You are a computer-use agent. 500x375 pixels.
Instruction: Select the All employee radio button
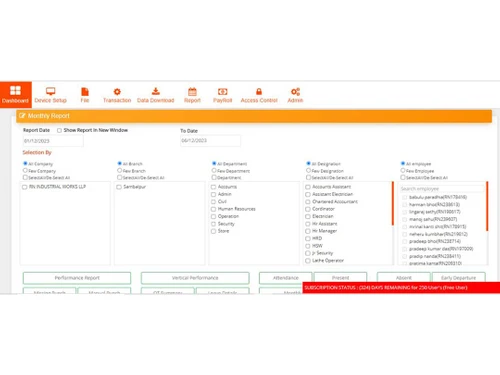(x=403, y=163)
